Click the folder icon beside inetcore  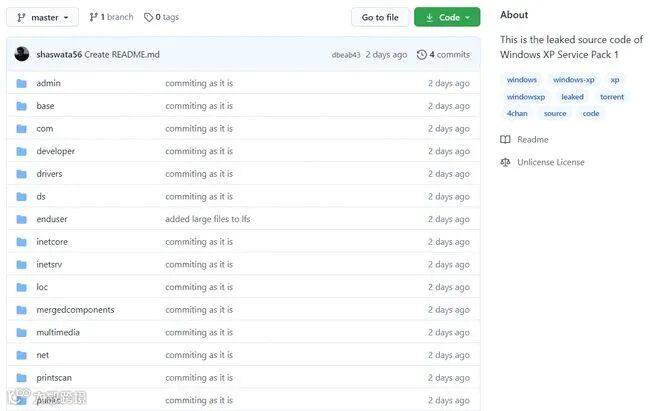coord(22,242)
